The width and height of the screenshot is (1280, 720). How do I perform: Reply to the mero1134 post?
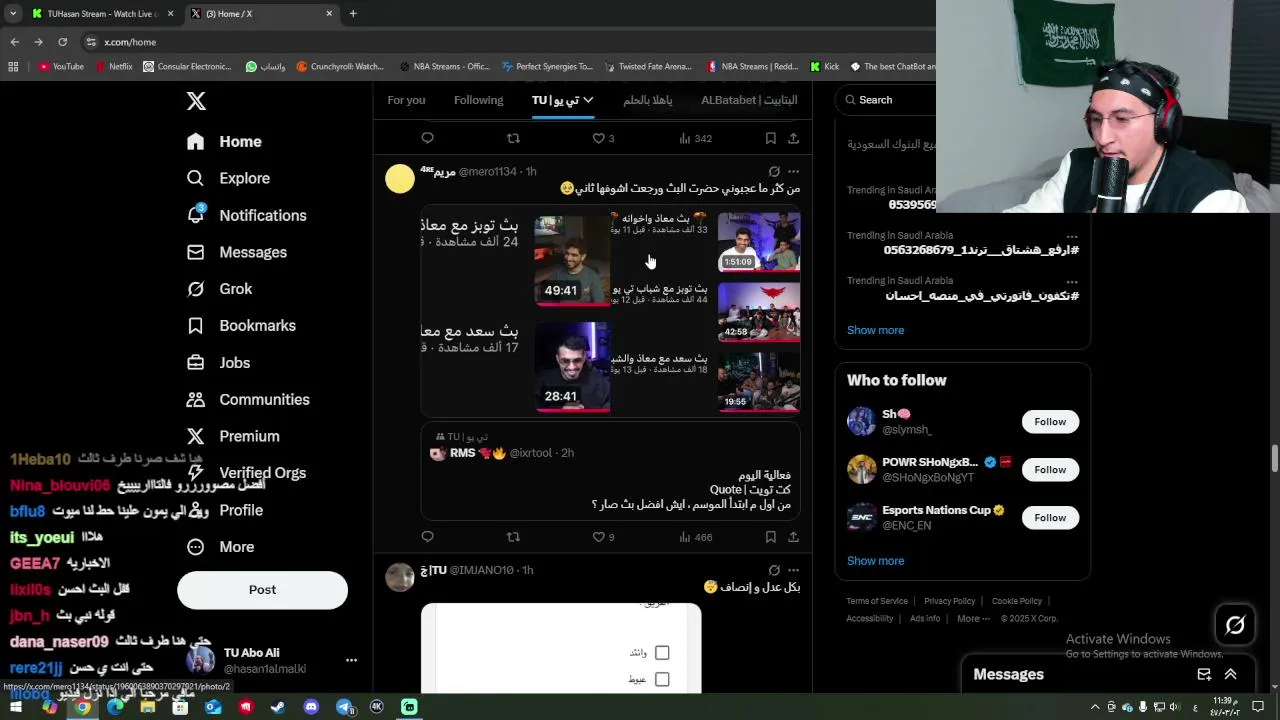pyautogui.click(x=427, y=537)
